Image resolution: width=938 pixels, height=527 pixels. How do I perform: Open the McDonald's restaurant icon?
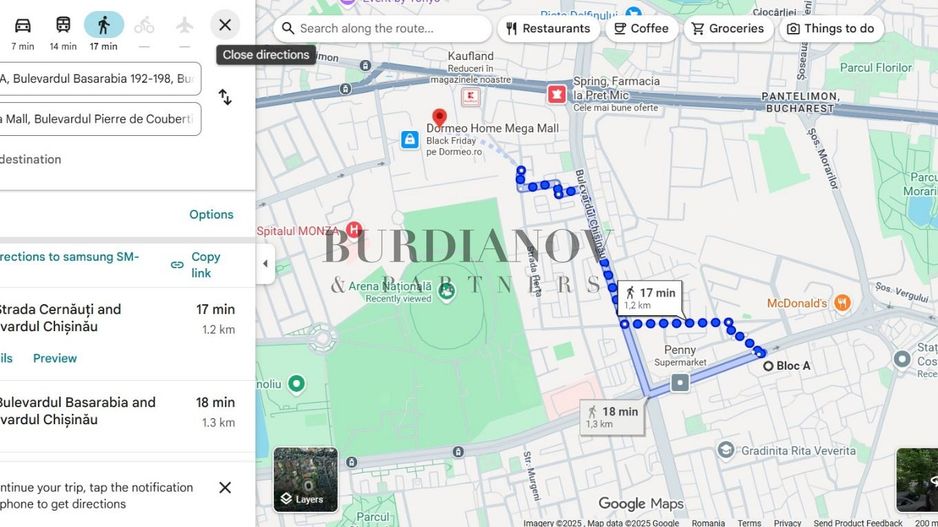pyautogui.click(x=842, y=303)
